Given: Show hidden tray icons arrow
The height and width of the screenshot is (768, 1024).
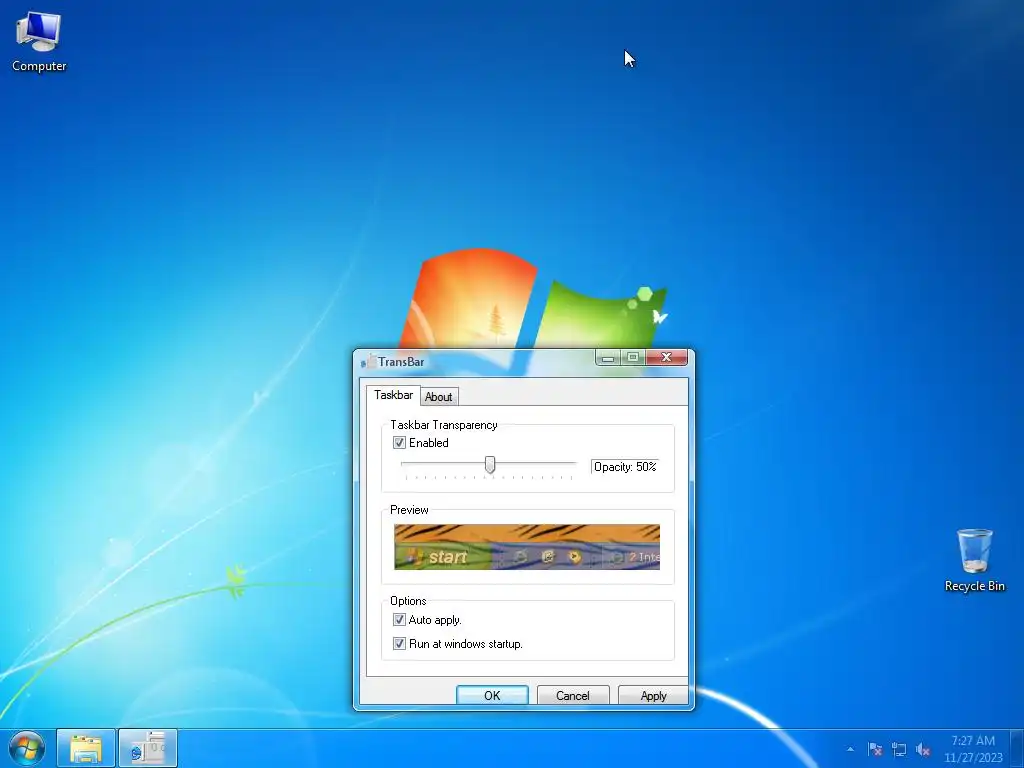Looking at the screenshot, I should click(850, 749).
